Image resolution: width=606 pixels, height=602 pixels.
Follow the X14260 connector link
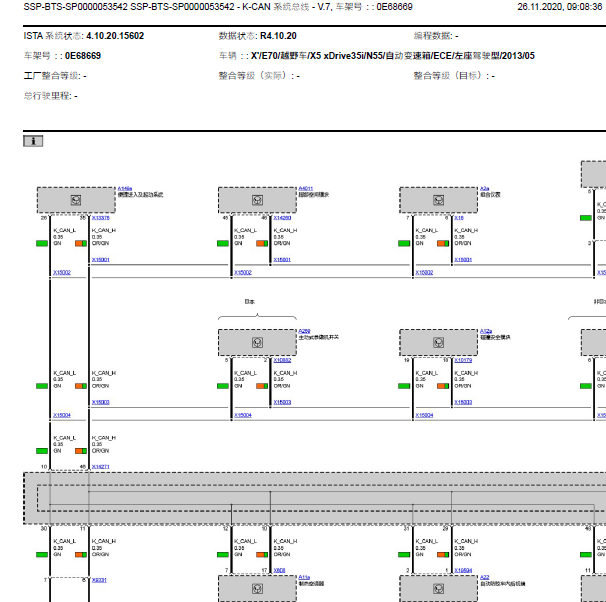tap(282, 218)
